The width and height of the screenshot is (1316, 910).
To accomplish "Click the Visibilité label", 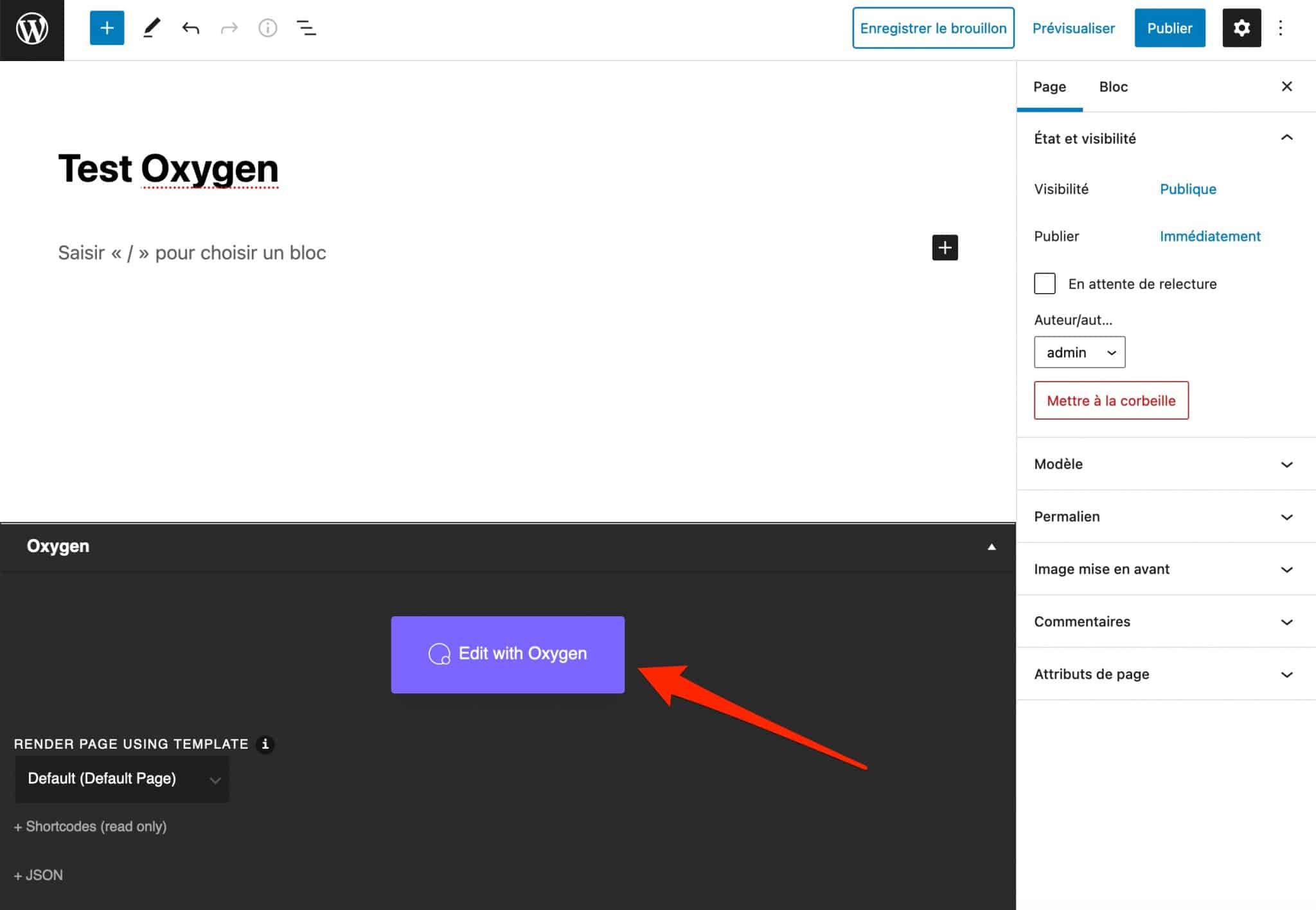I will pyautogui.click(x=1061, y=189).
